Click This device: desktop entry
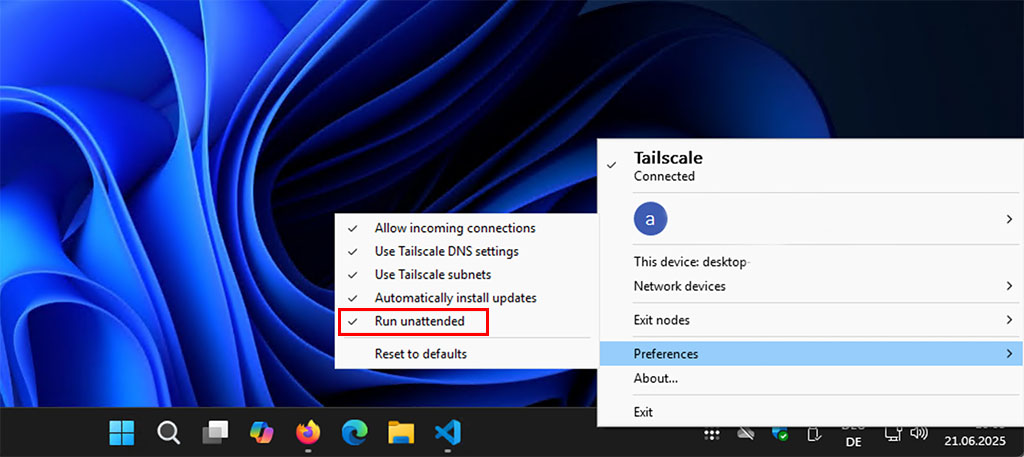Screen dimensions: 1024x457 coord(811,262)
